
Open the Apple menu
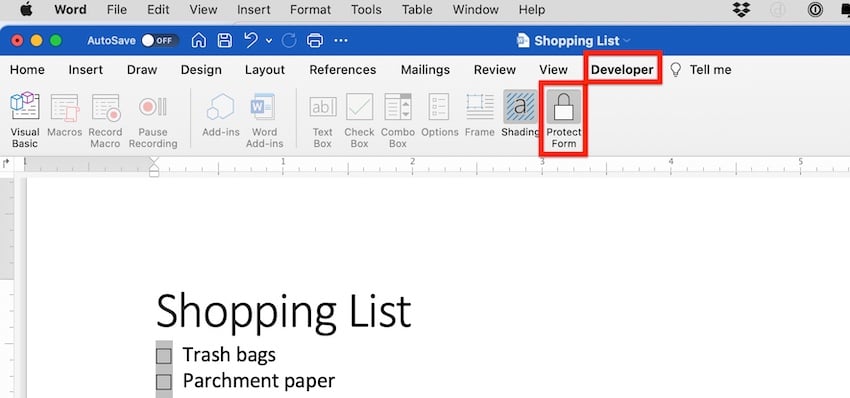(26, 10)
